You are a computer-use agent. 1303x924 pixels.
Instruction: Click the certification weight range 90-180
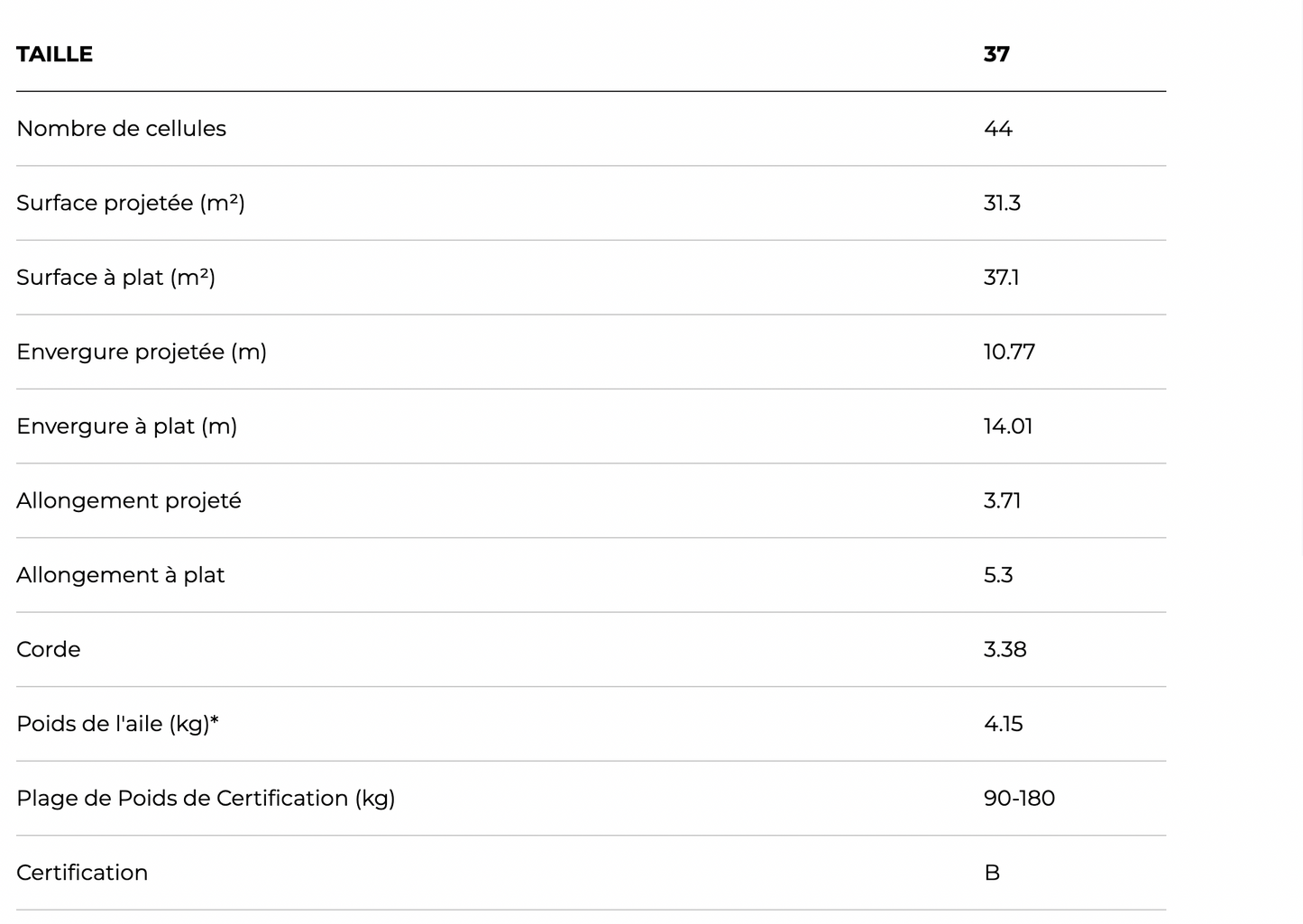1019,799
